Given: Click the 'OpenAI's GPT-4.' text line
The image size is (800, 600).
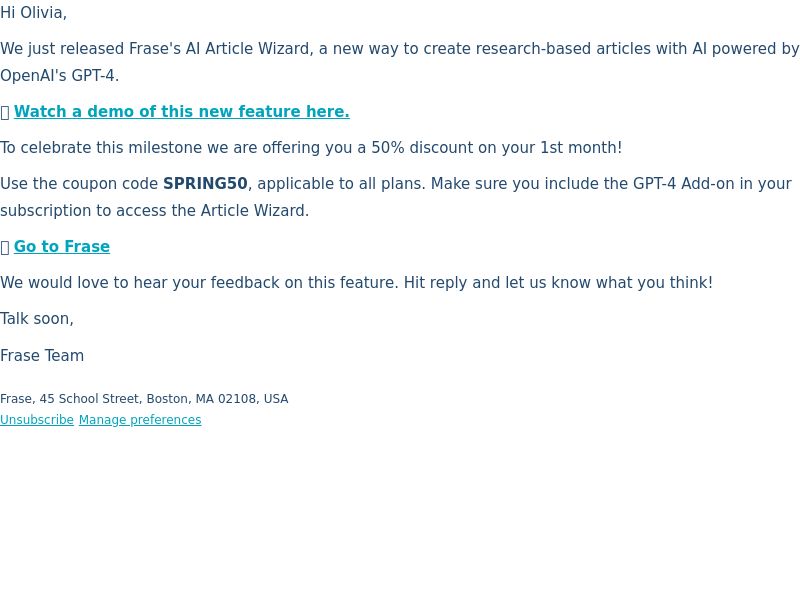Looking at the screenshot, I should 59,76.
